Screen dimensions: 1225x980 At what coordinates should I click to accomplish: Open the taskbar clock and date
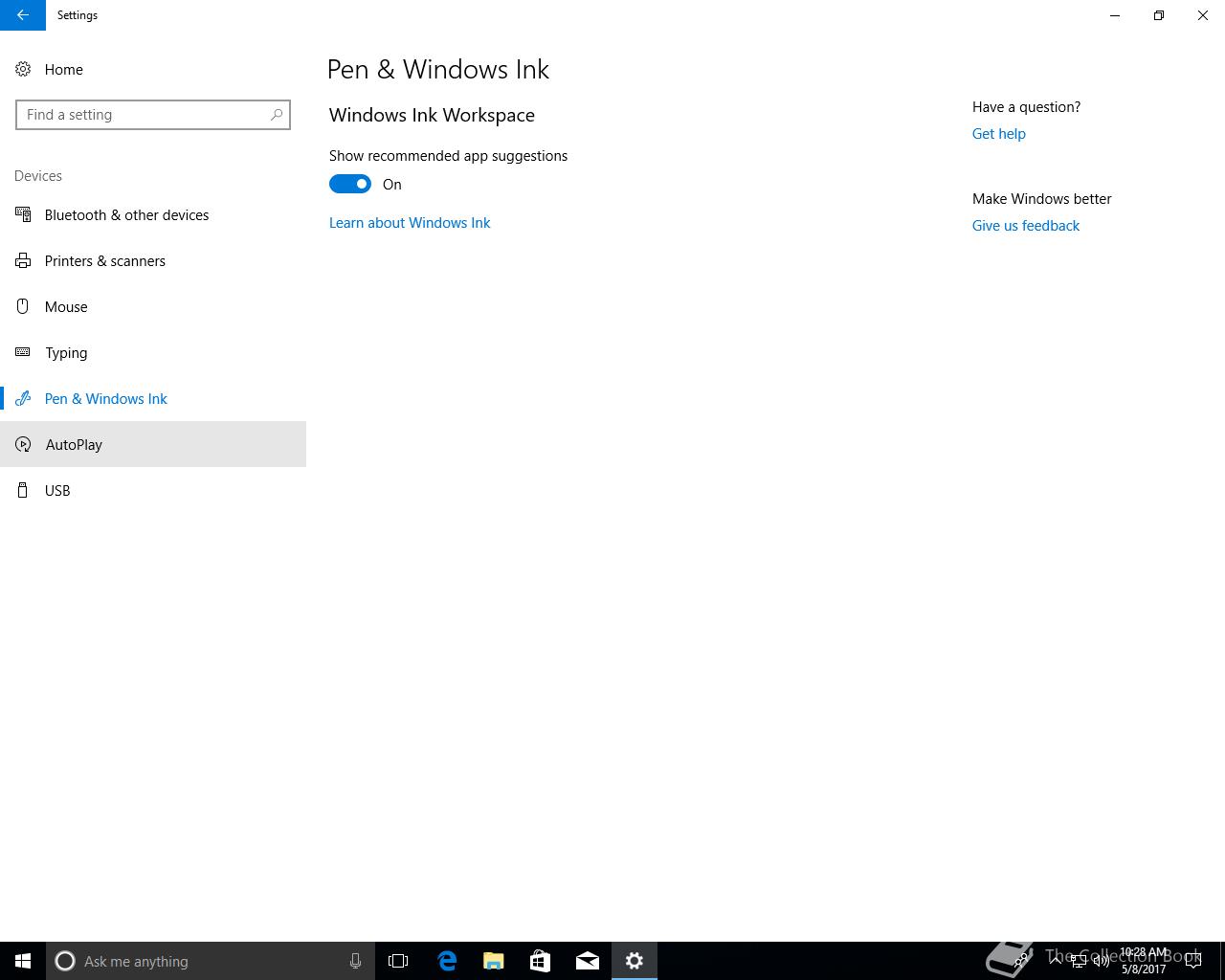pos(1144,961)
